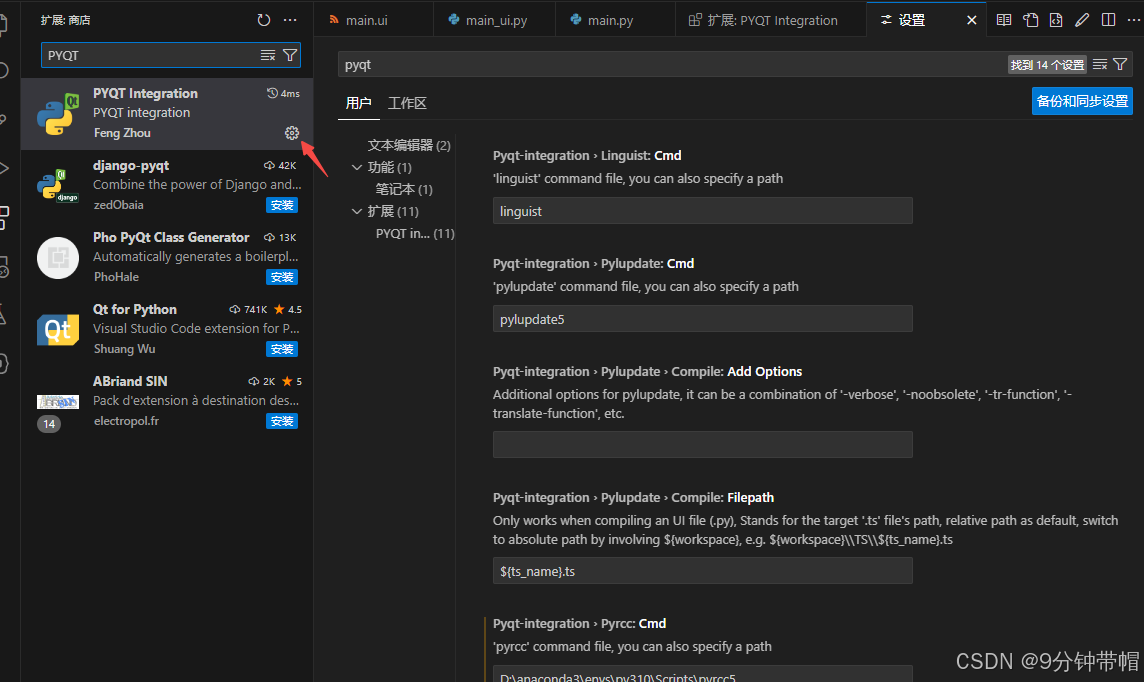Edit the Pylupdate Cmd field 'pylupdate5'
The height and width of the screenshot is (682, 1144).
[x=703, y=319]
